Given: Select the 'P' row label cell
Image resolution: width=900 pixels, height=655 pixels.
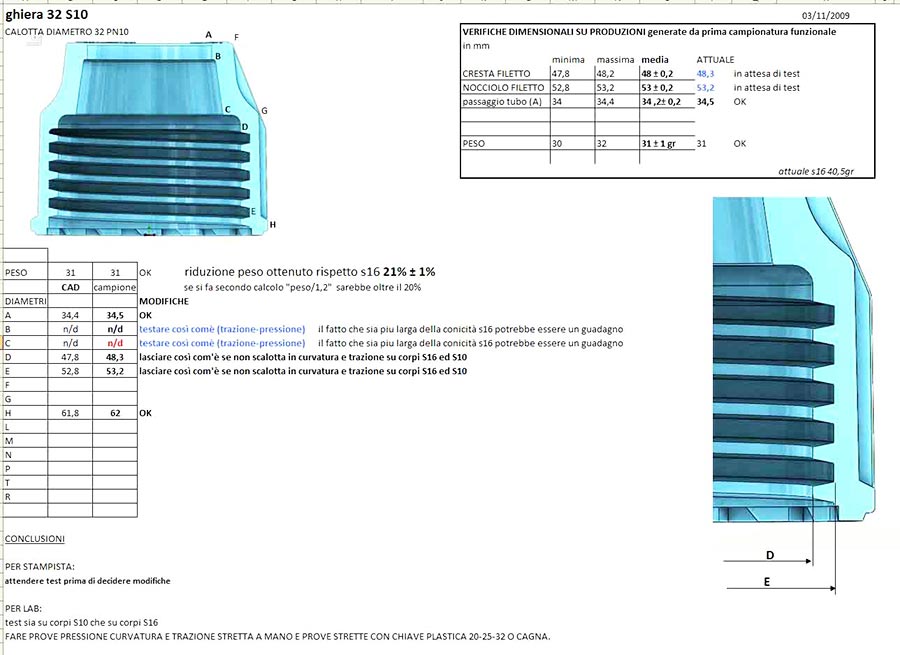Looking at the screenshot, I should [x=25, y=469].
